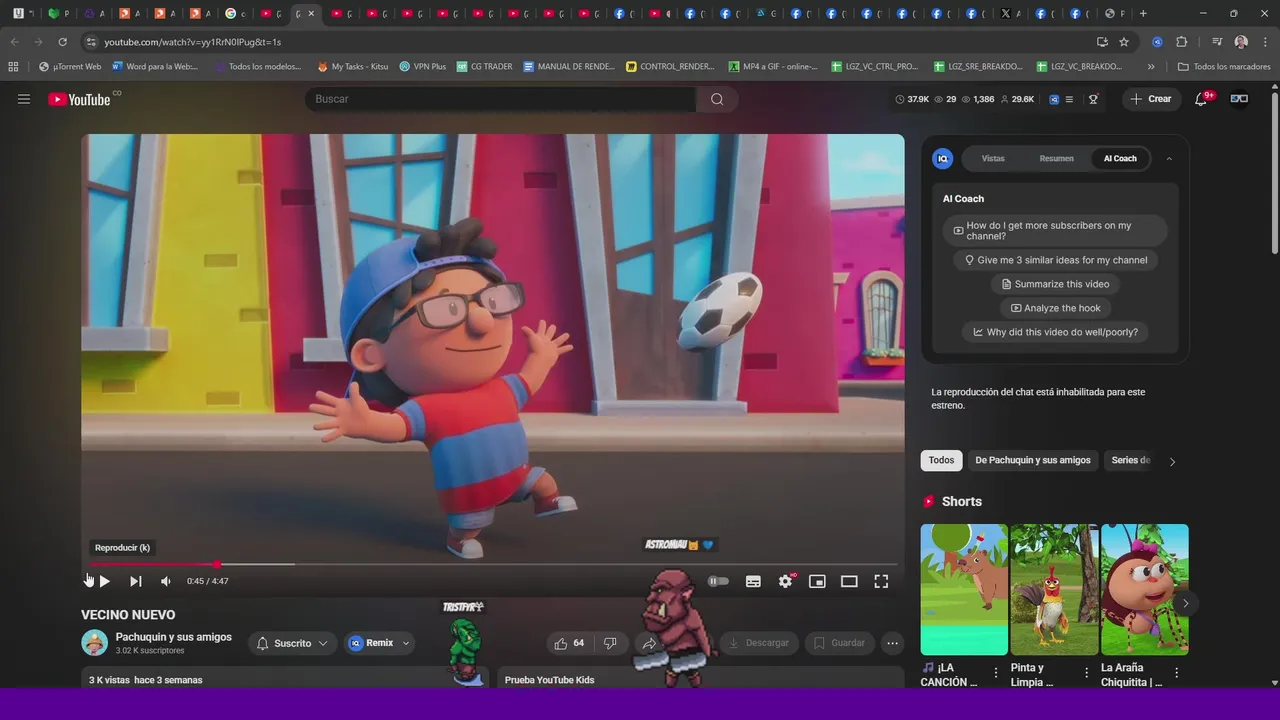Select the AI Coach tab
The width and height of the screenshot is (1280, 720).
pyautogui.click(x=1120, y=158)
